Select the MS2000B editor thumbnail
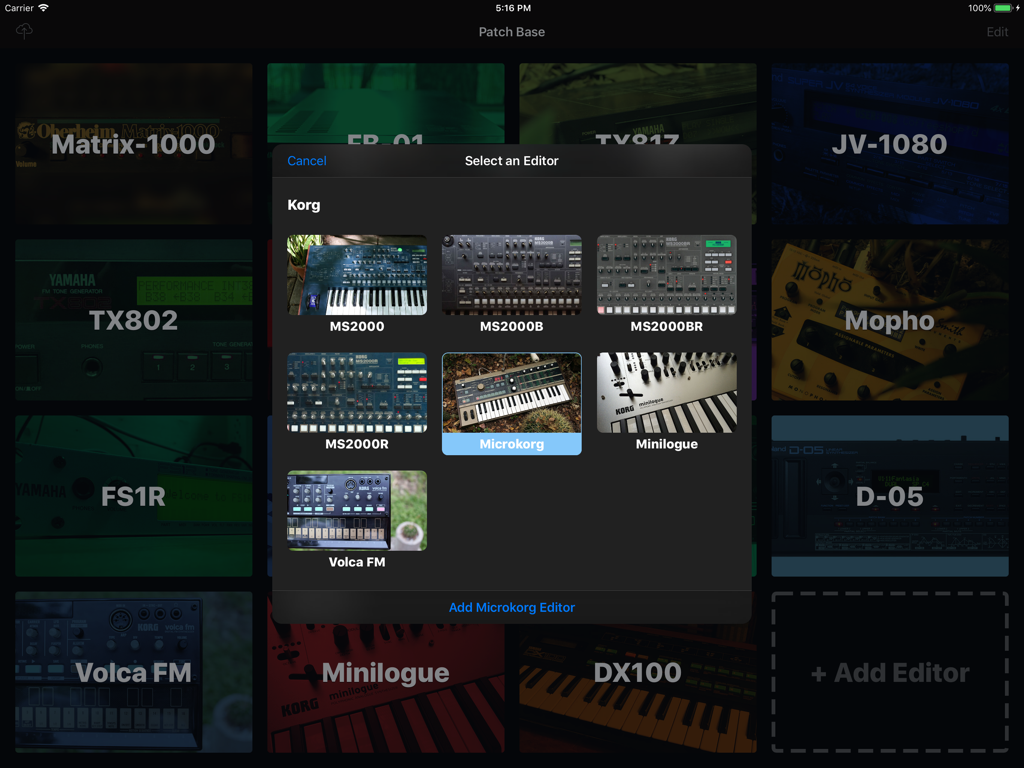The height and width of the screenshot is (768, 1024). [511, 275]
